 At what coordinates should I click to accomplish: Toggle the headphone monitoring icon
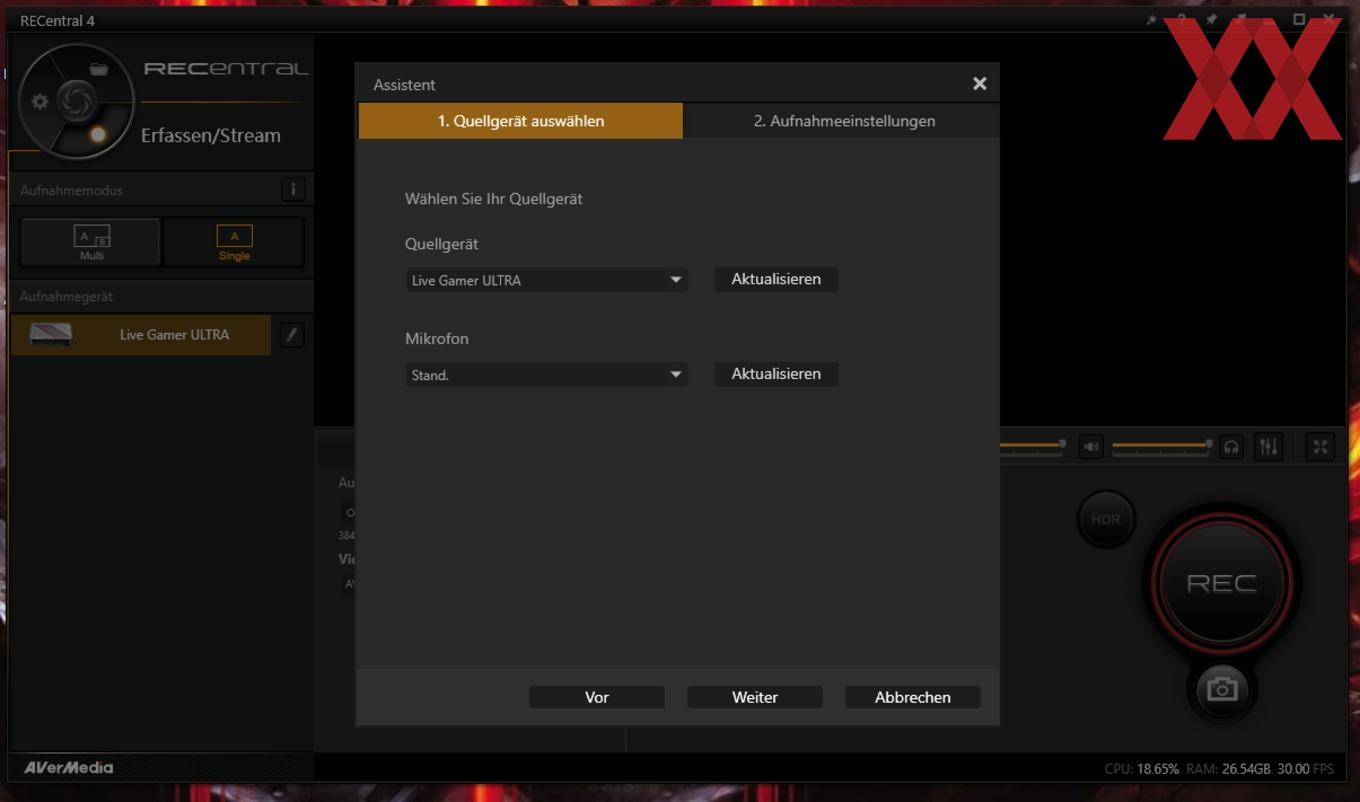(x=1231, y=447)
